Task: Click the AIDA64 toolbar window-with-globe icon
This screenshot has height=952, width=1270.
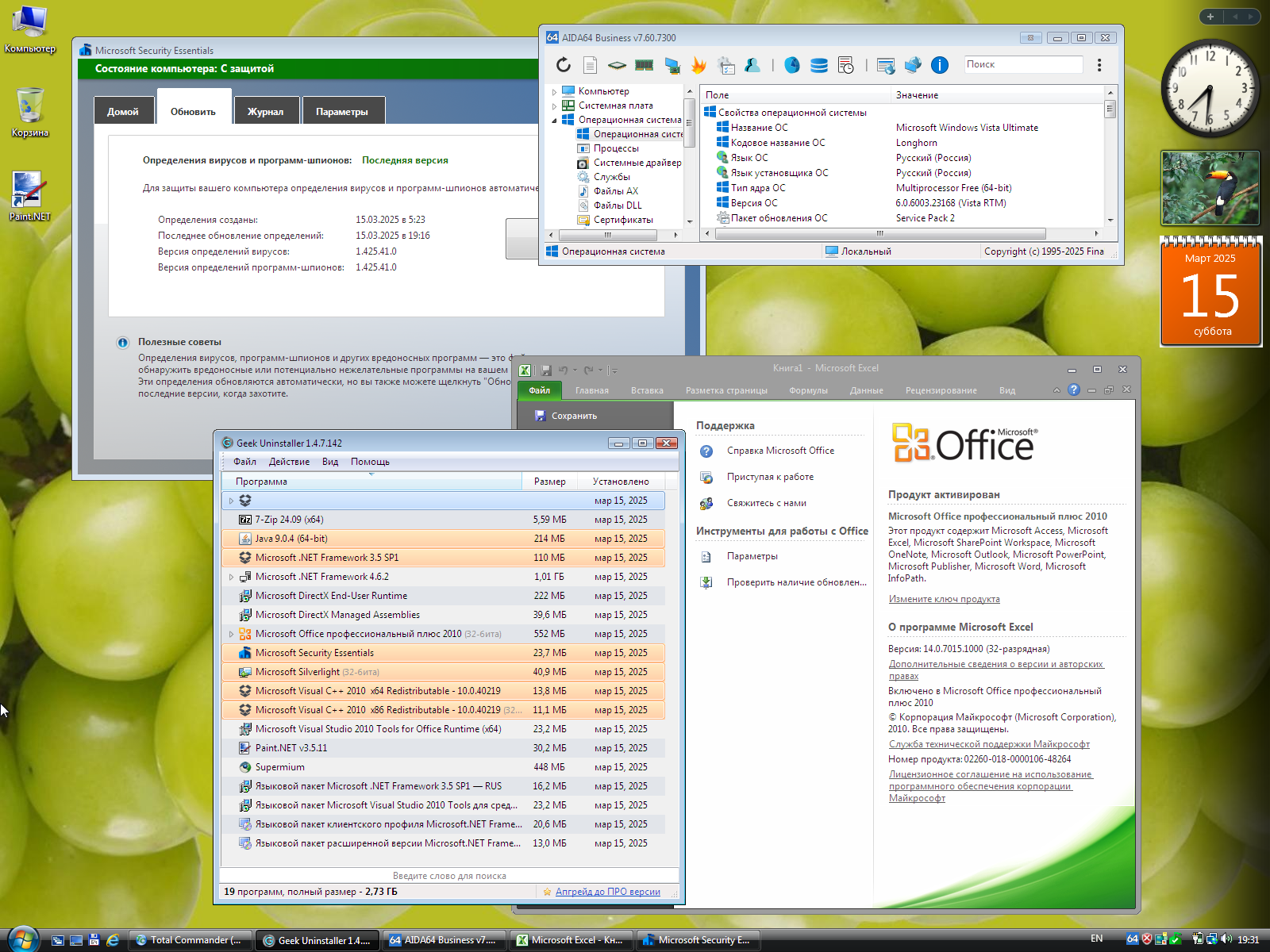Action: pyautogui.click(x=886, y=65)
